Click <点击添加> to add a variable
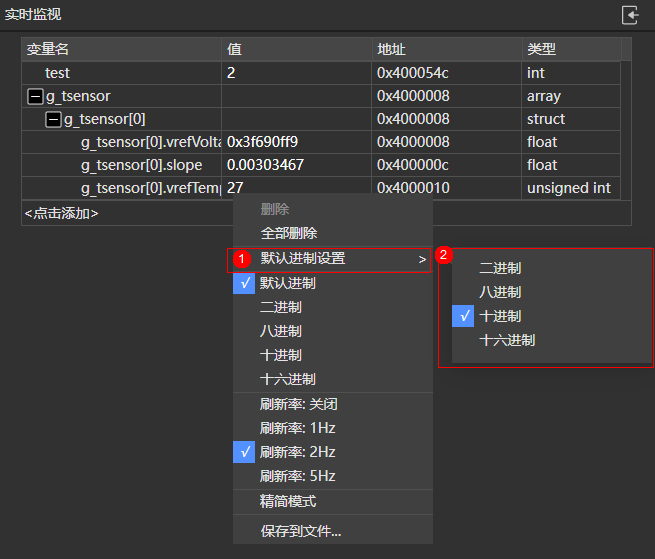 62,213
